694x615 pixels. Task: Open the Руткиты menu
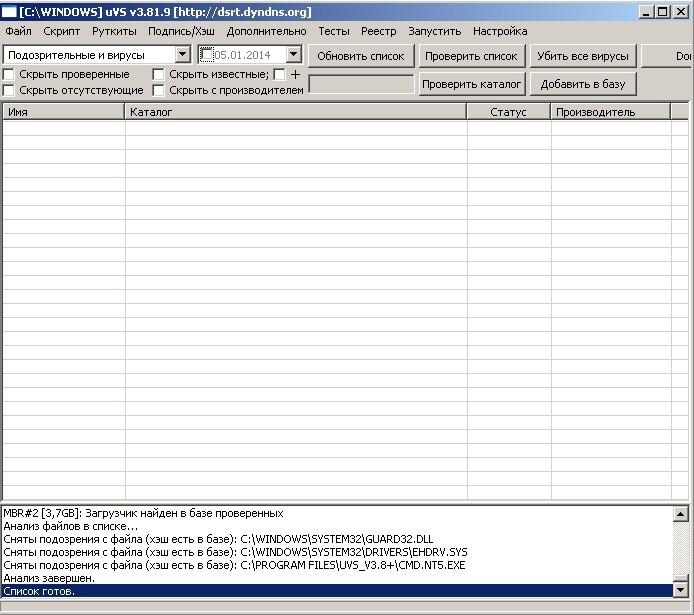point(114,31)
